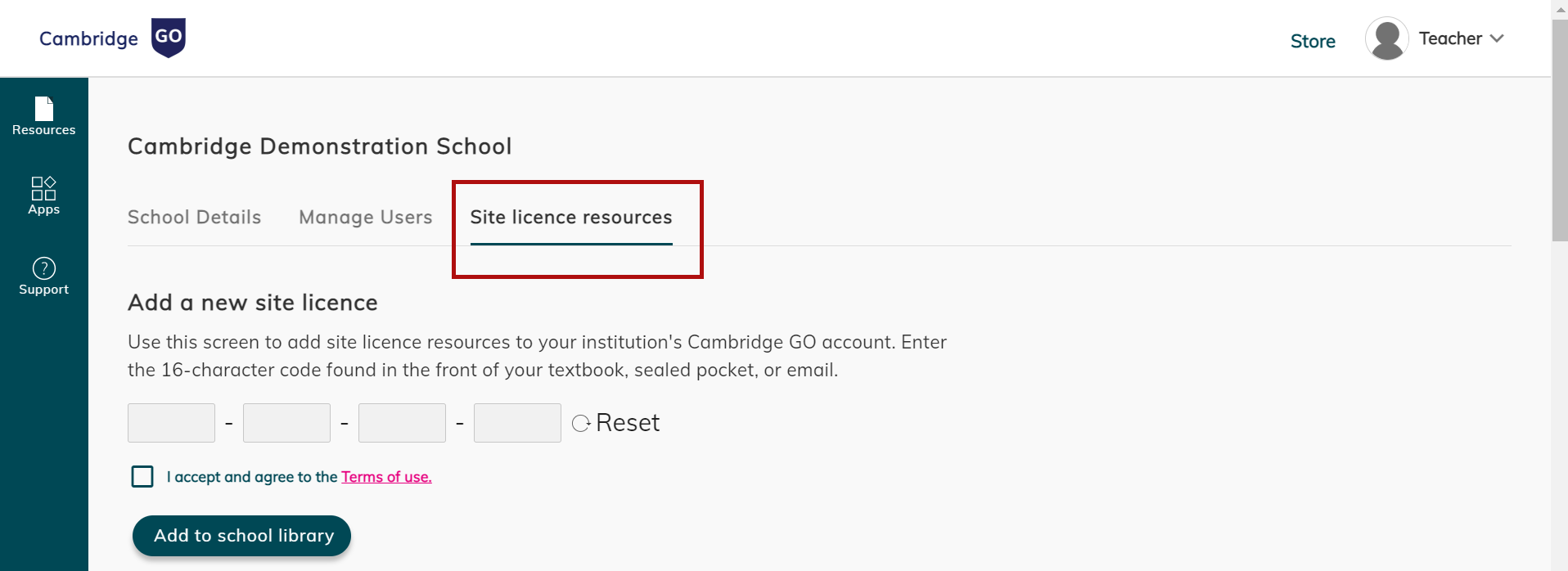Open the Terms of use link
The width and height of the screenshot is (1568, 571).
[385, 476]
